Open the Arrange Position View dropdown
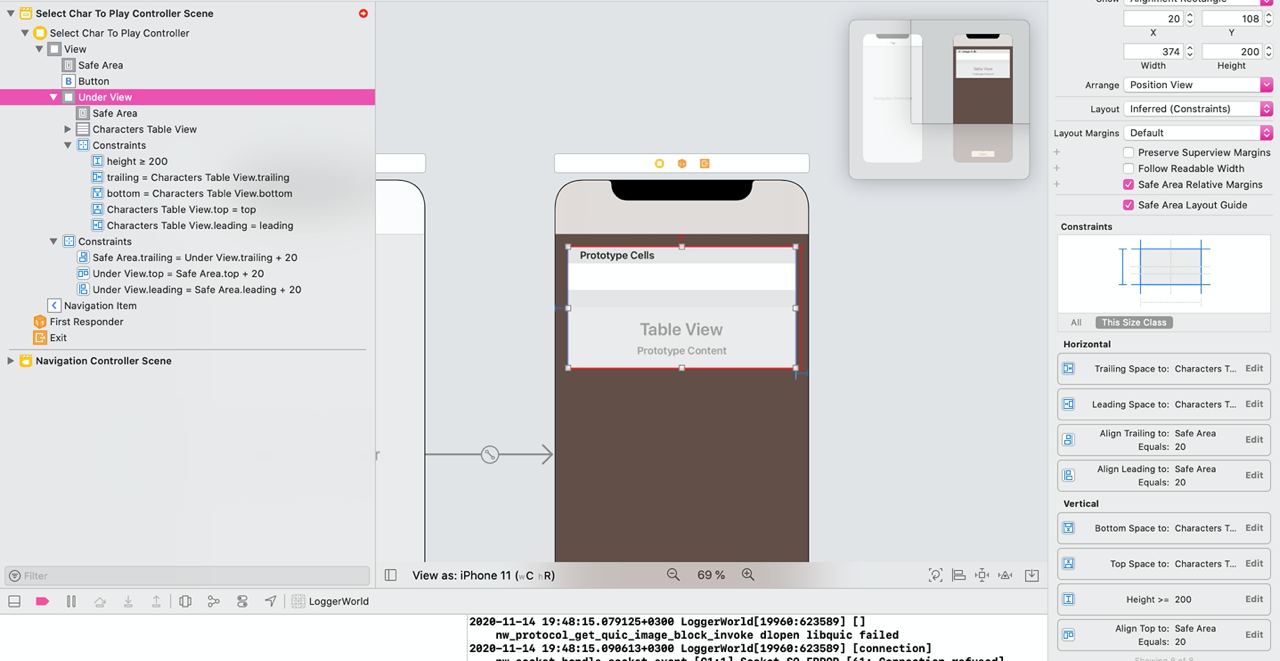This screenshot has height=661, width=1280. coord(1198,85)
